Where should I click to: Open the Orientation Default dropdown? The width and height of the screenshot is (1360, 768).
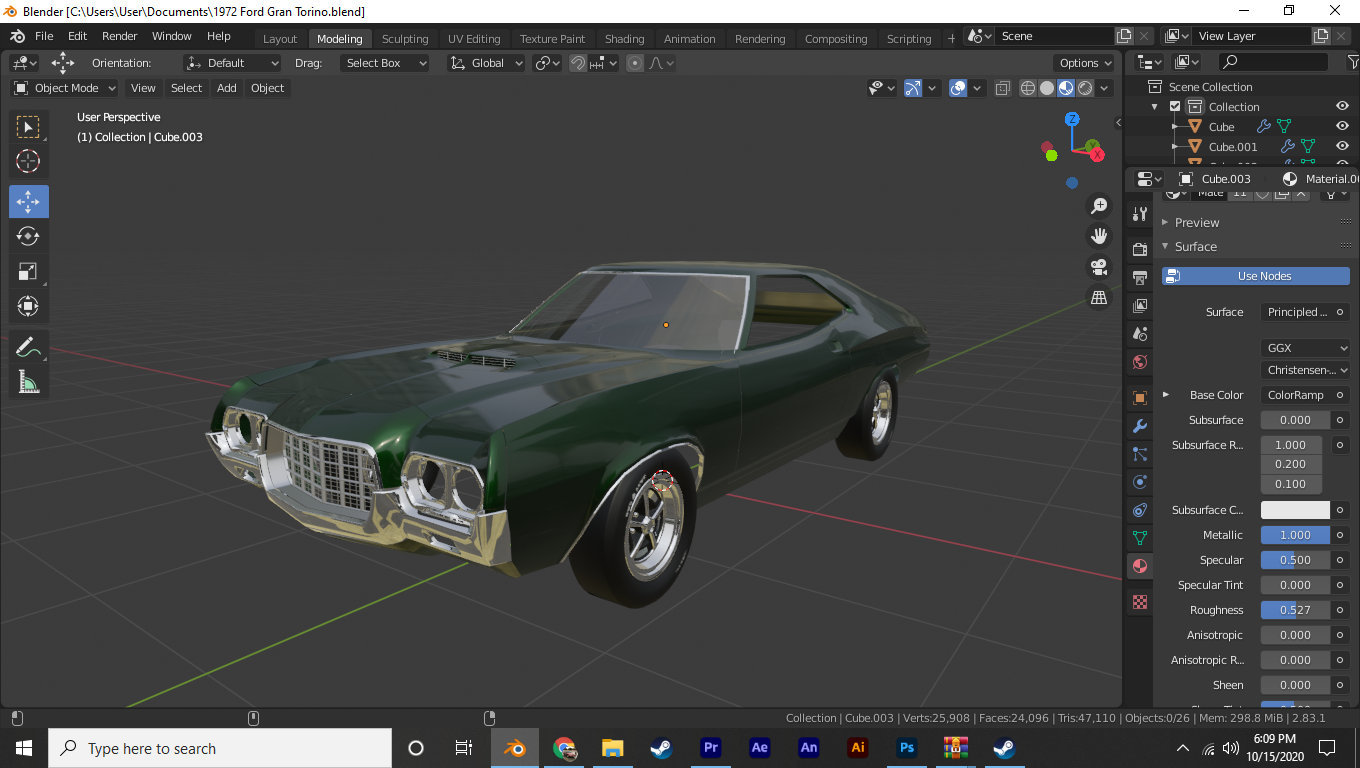(x=232, y=63)
